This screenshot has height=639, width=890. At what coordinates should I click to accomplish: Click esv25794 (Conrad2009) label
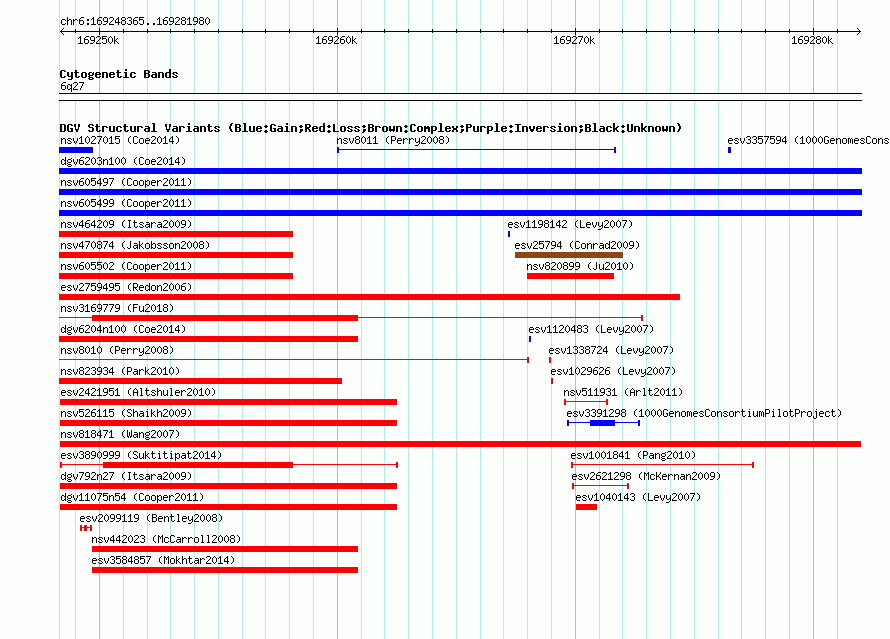(577, 245)
